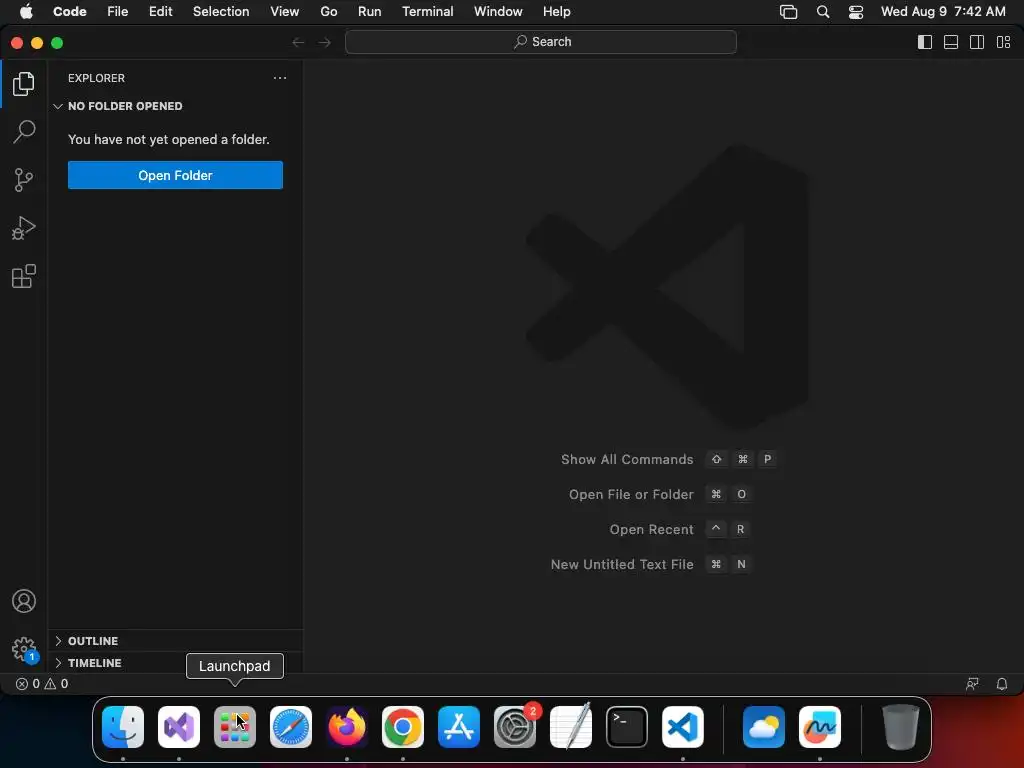Open Launchpad from the Dock
Screen dimensions: 1024x768
click(234, 727)
